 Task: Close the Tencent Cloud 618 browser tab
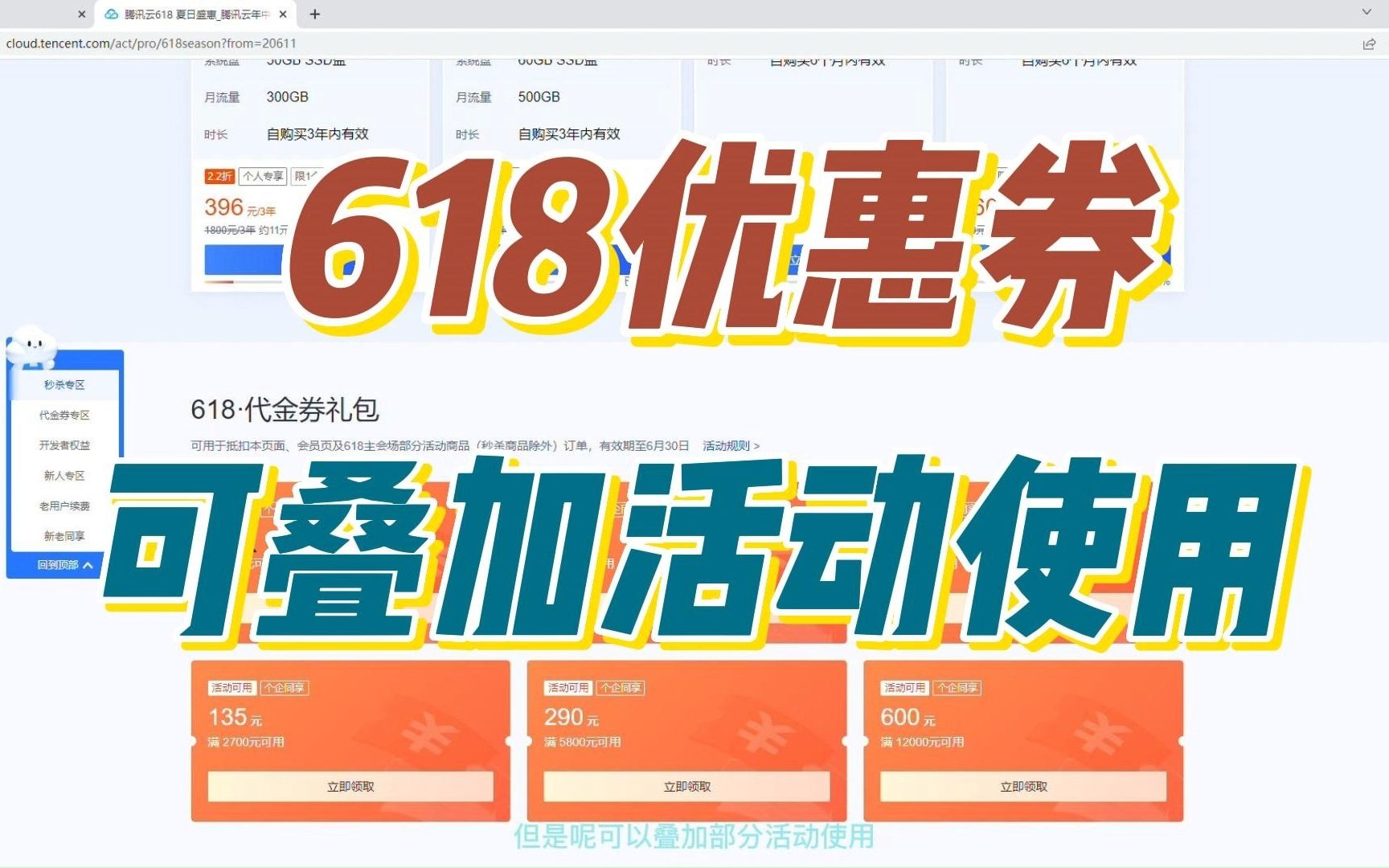283,14
